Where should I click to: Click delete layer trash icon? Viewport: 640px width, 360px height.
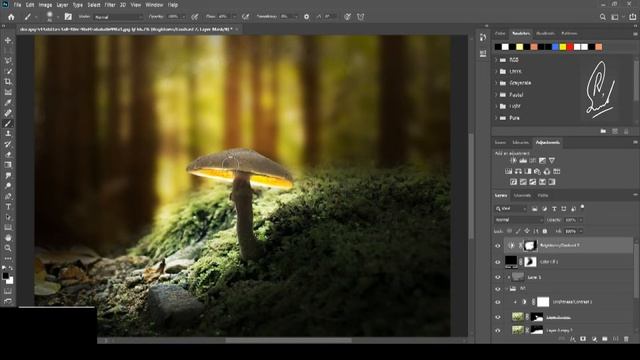626,339
